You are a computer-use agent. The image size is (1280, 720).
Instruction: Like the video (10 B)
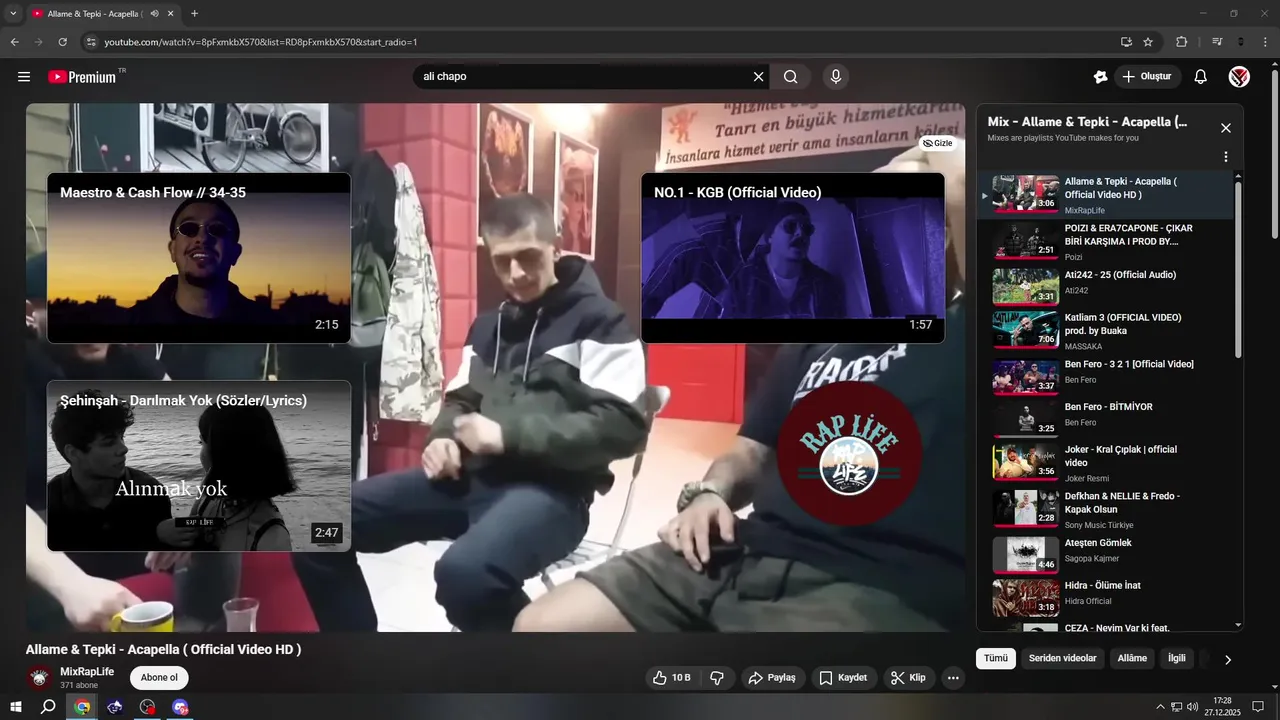(672, 677)
